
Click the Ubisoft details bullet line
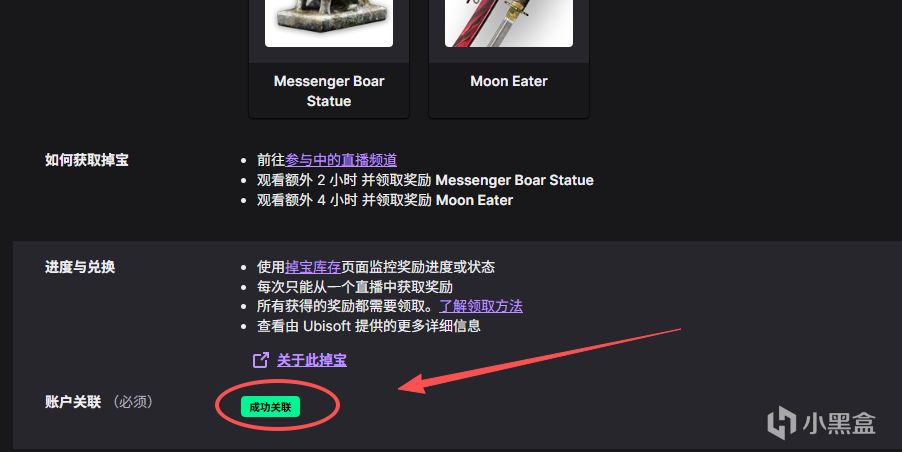pyautogui.click(x=369, y=326)
